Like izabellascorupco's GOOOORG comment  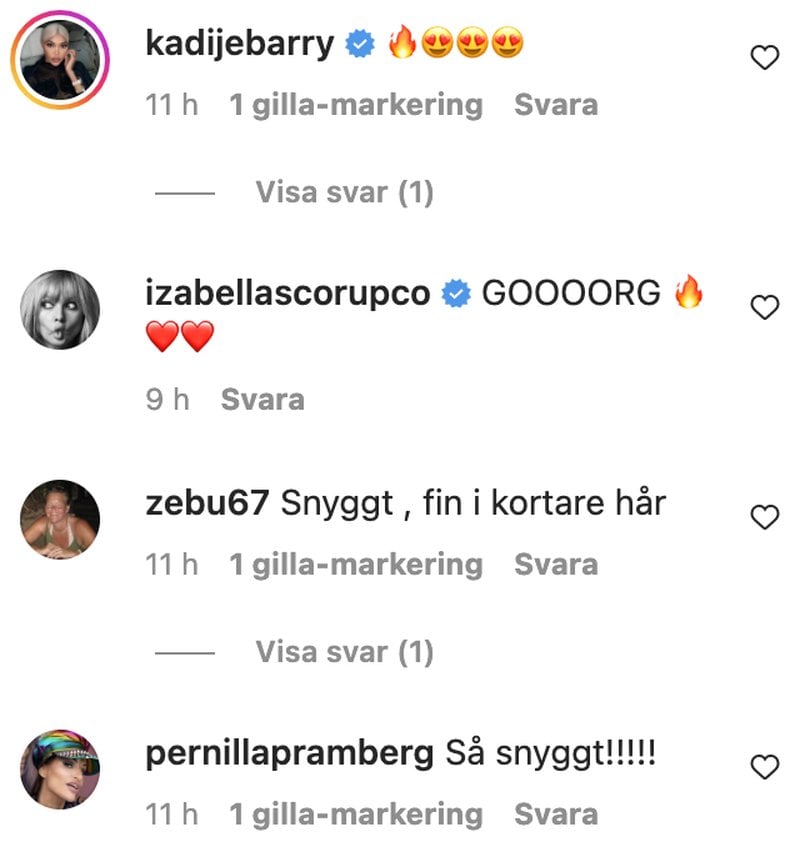tap(764, 307)
